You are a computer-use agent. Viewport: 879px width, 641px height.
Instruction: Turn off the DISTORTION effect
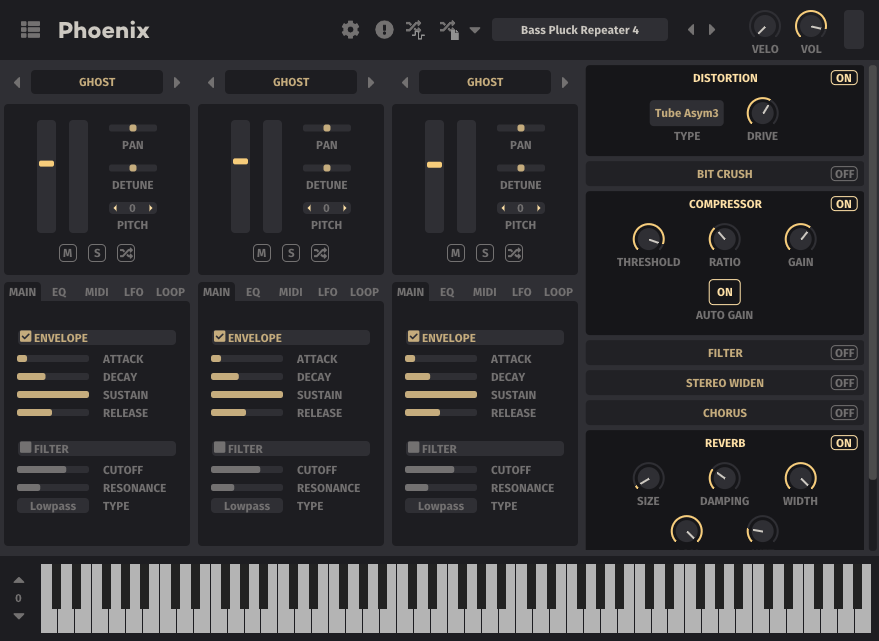pyautogui.click(x=844, y=78)
